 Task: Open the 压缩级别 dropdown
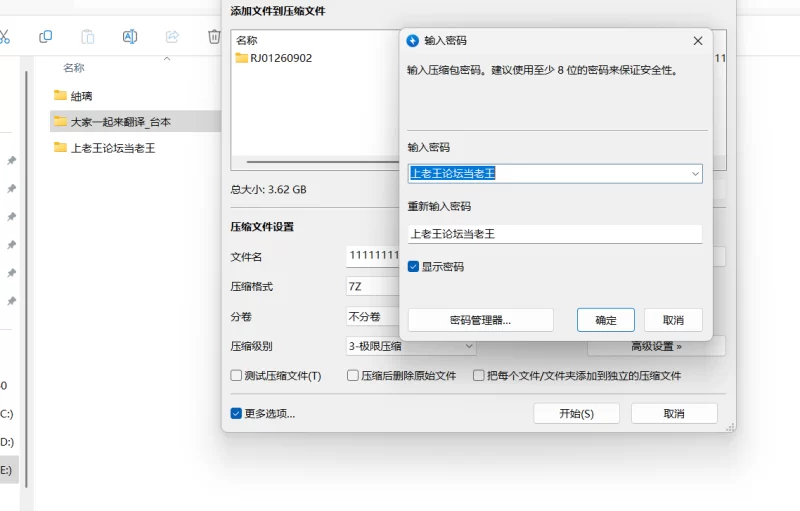(411, 346)
